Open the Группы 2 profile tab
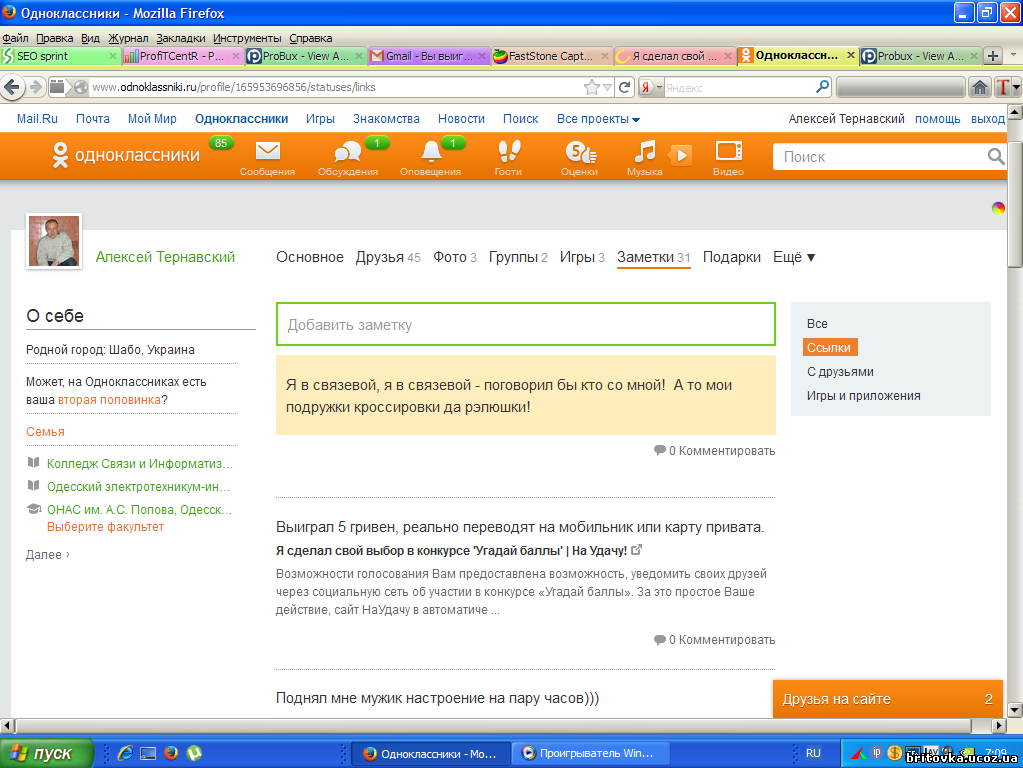 tap(518, 257)
